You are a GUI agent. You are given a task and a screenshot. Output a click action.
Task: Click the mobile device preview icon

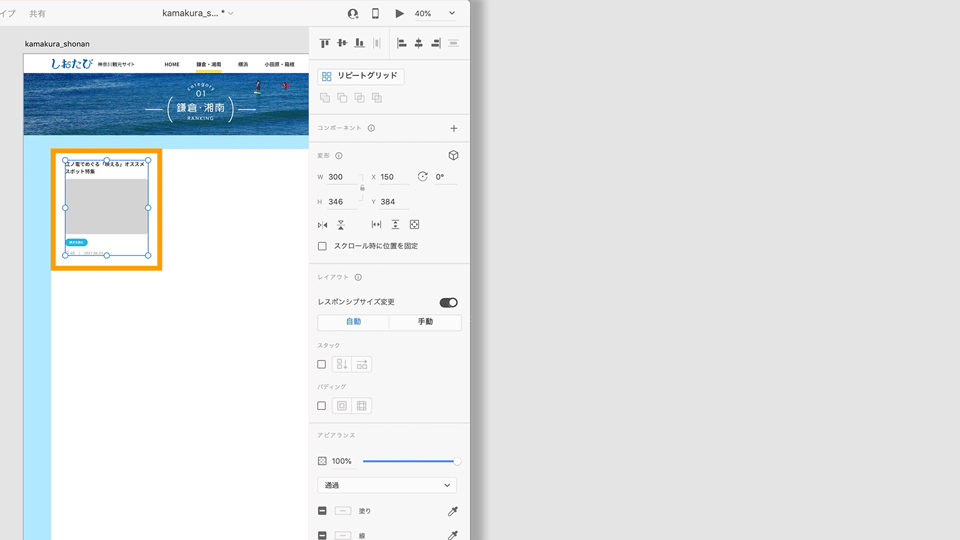click(x=375, y=13)
